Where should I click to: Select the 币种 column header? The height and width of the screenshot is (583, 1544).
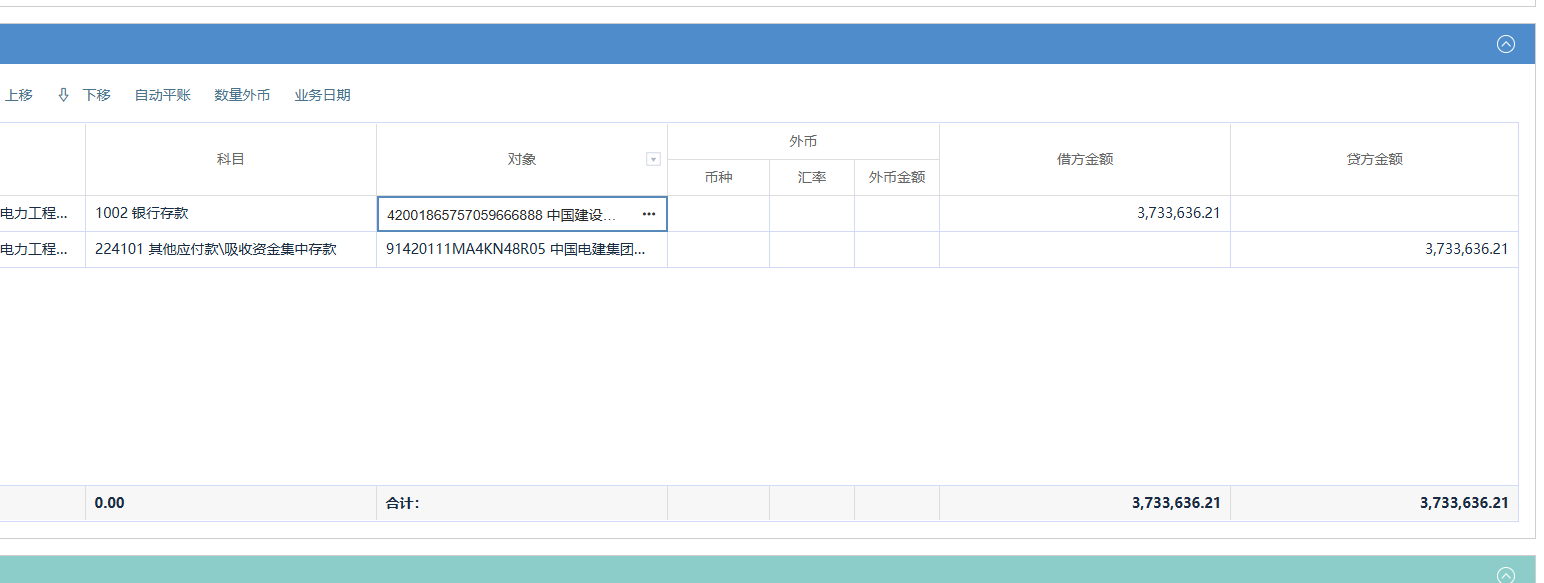click(x=718, y=177)
